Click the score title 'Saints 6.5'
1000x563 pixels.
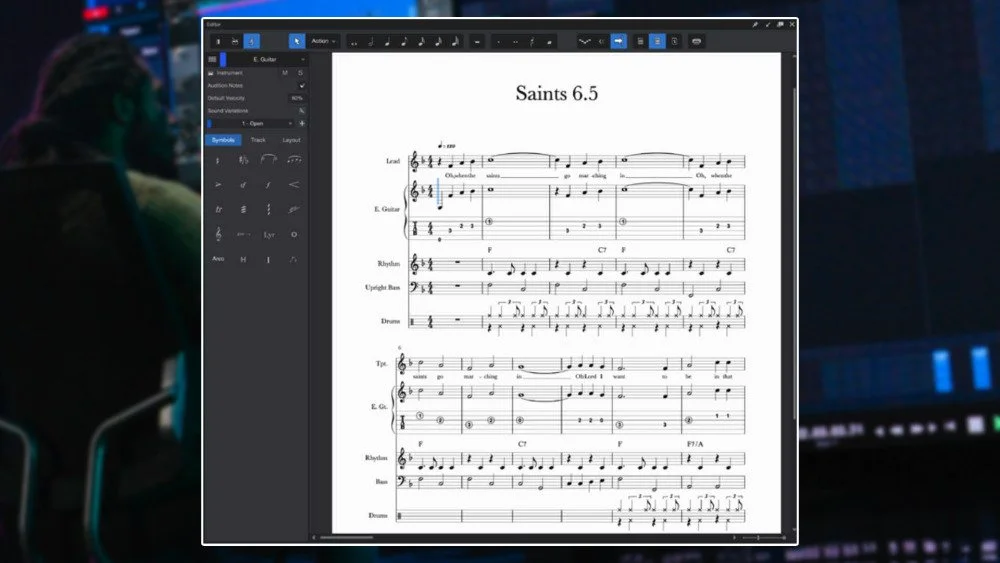[x=557, y=93]
